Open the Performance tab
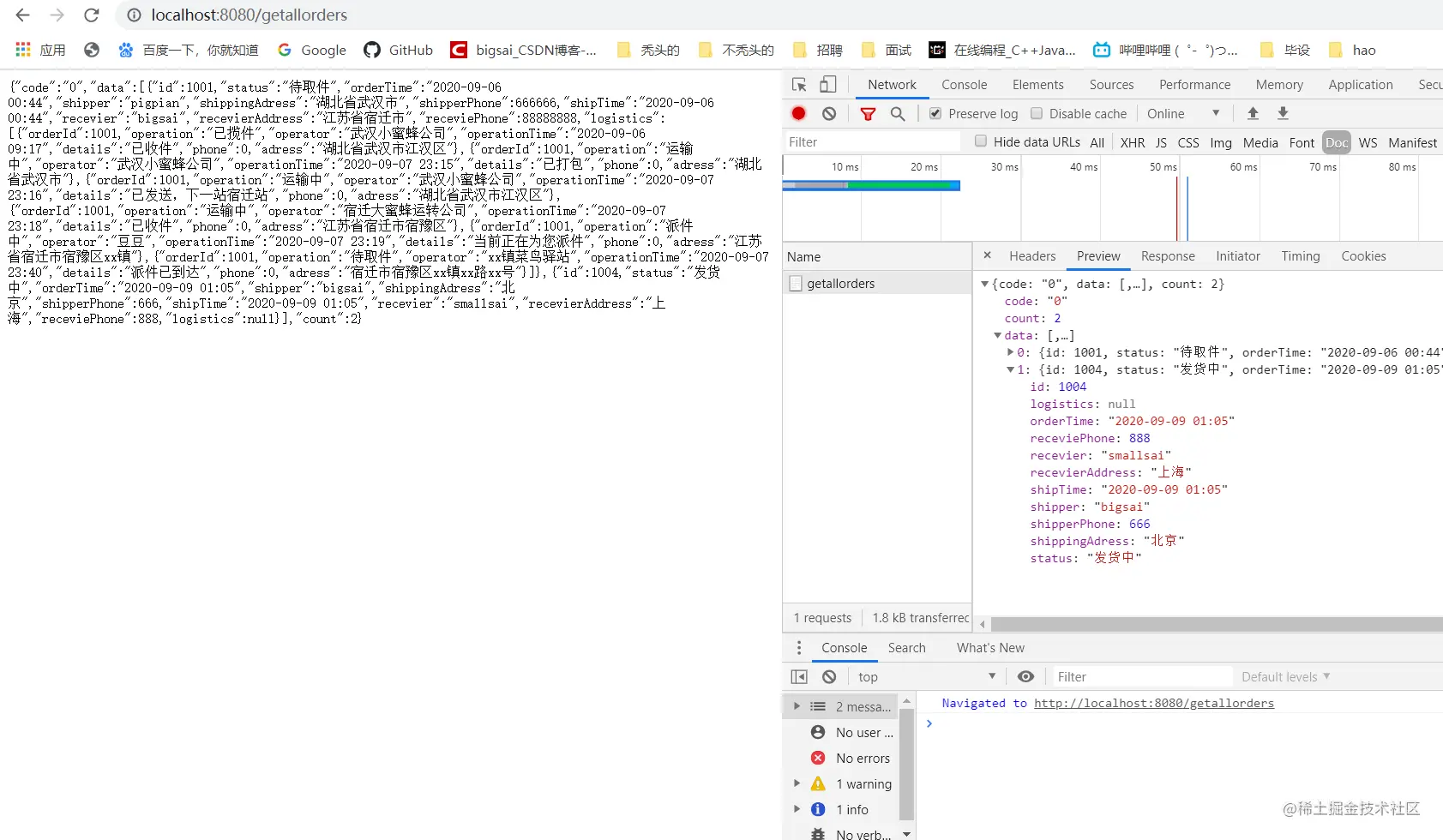 1194,84
